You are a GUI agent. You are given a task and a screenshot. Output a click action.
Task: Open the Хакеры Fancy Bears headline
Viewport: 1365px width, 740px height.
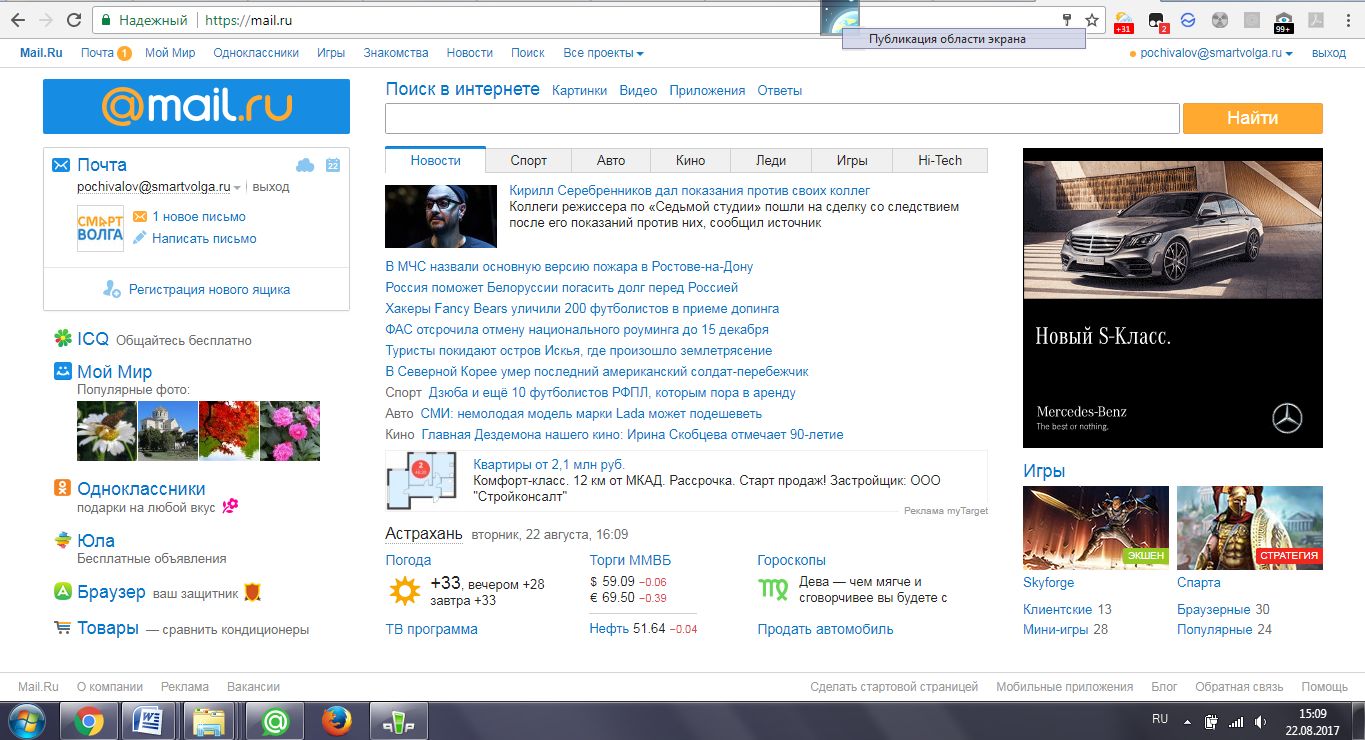[x=582, y=309]
